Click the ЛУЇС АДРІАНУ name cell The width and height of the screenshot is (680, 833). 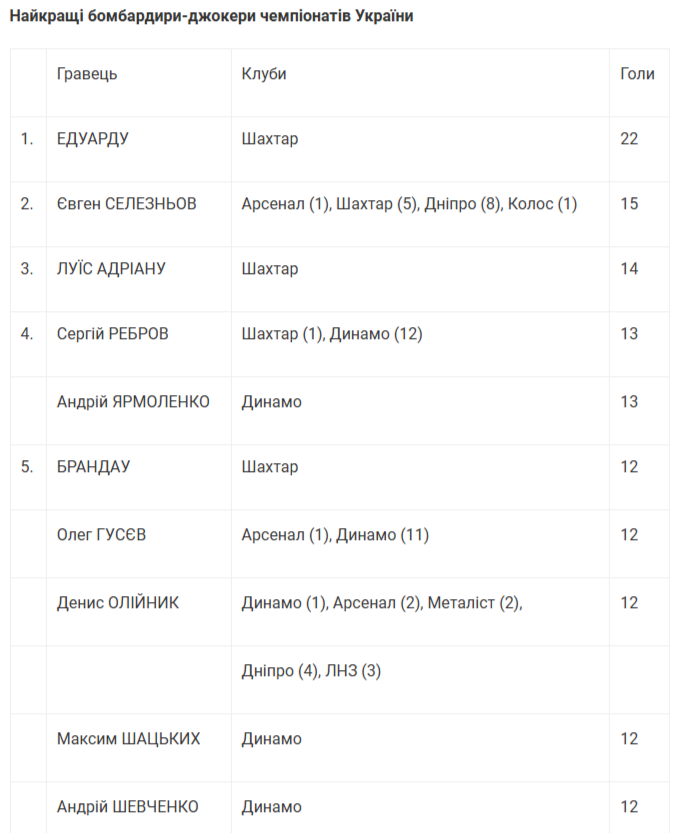click(x=111, y=269)
